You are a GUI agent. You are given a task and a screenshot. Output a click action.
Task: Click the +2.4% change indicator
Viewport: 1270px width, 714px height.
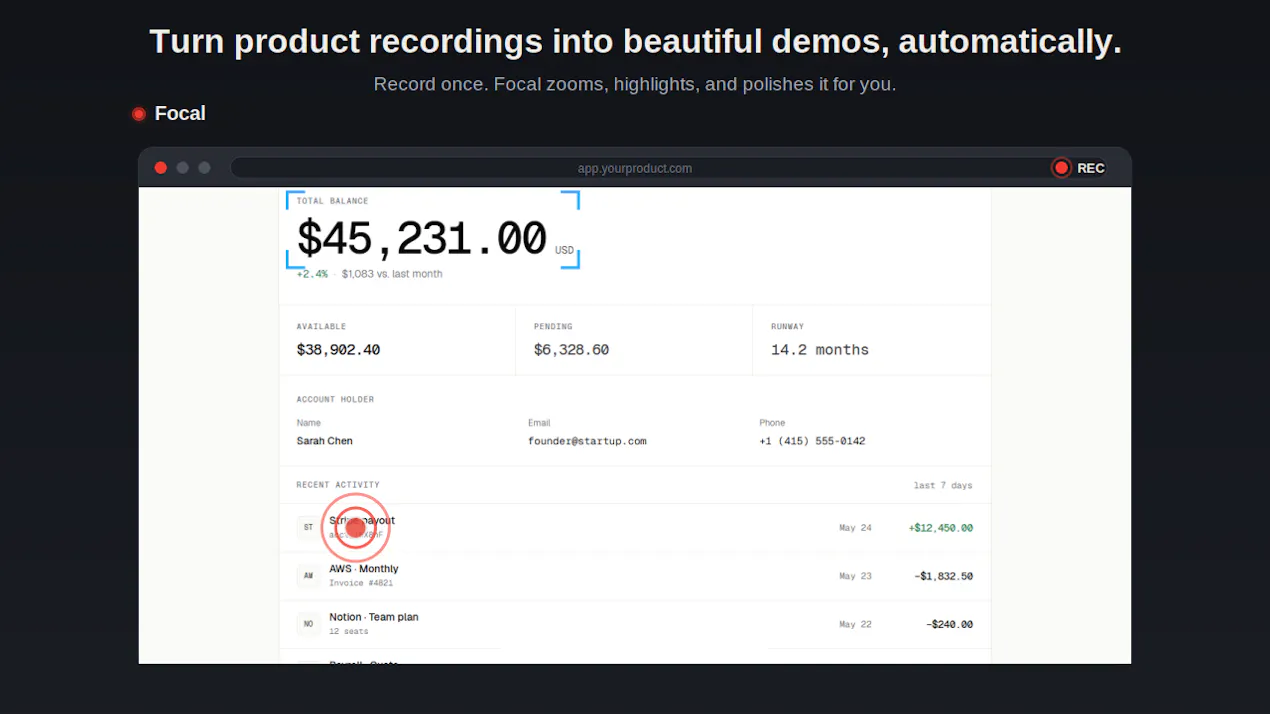point(312,274)
